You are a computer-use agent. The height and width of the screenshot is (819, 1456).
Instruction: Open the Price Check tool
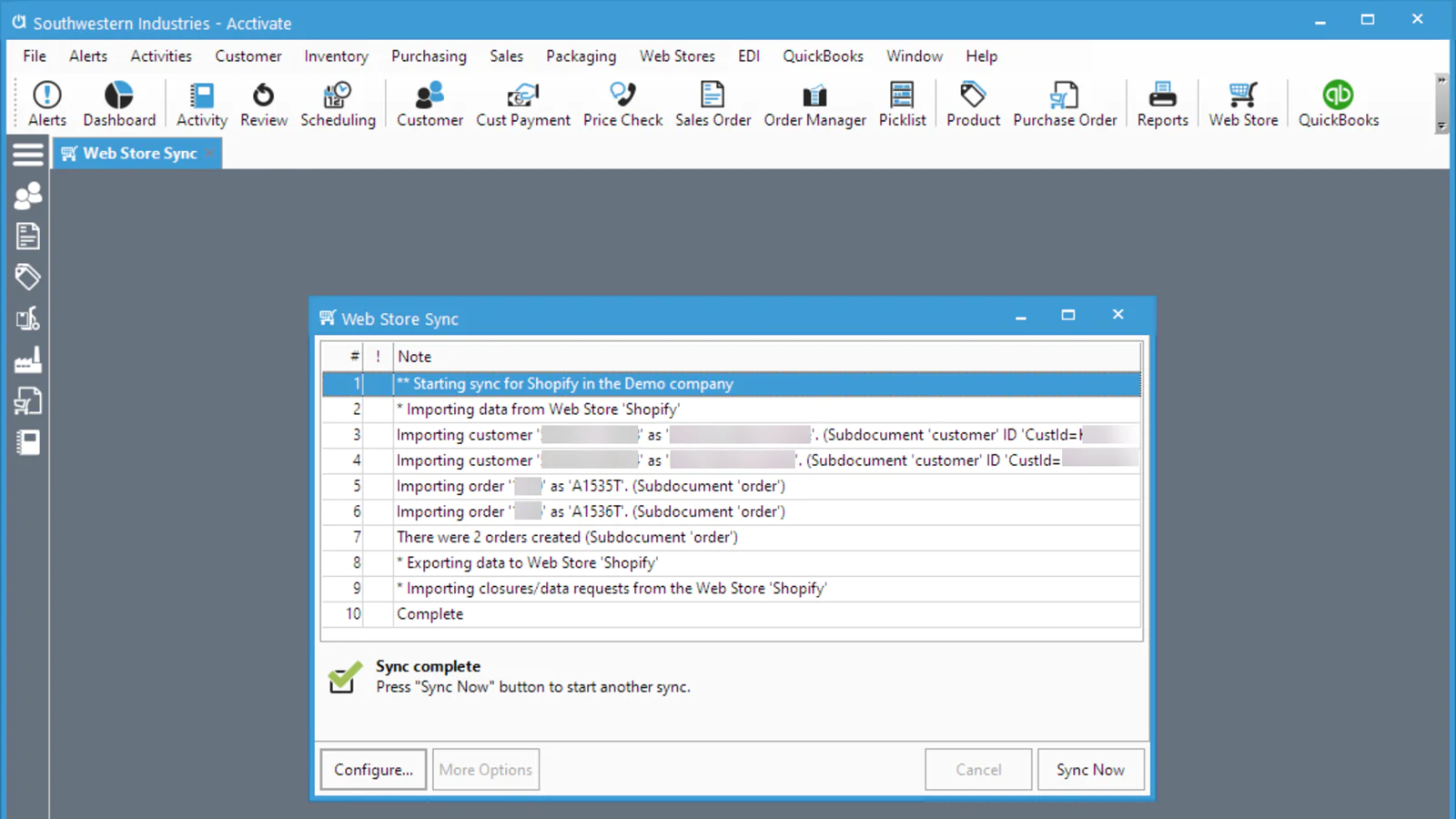622,104
